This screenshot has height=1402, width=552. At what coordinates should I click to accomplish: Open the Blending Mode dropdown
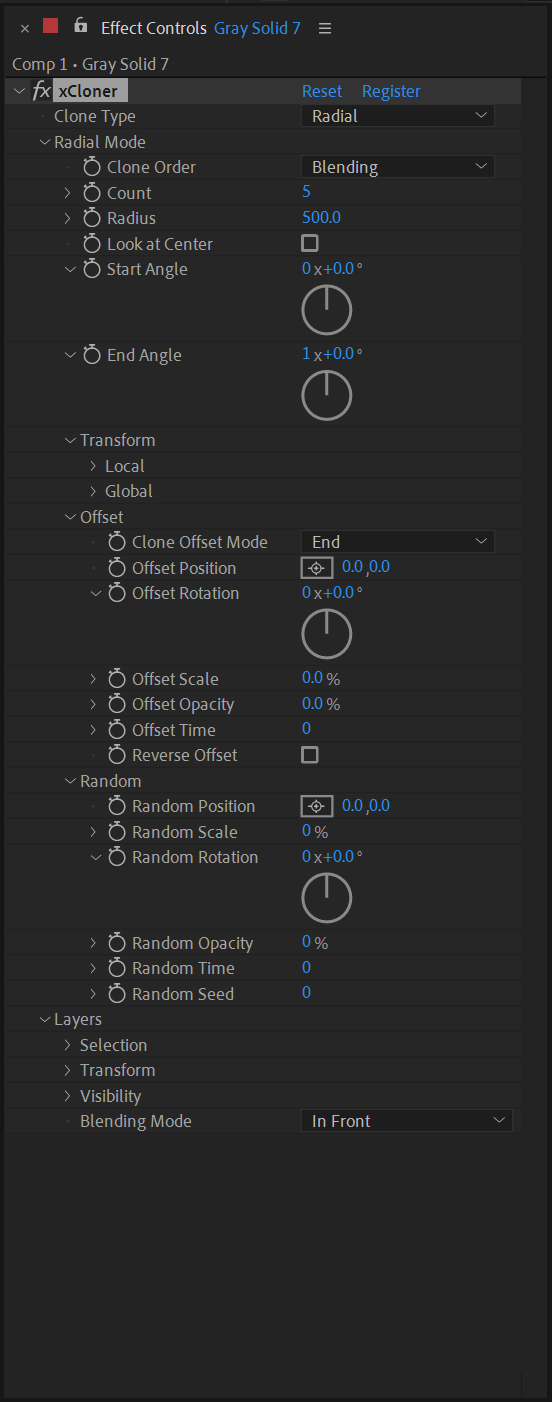coord(407,1121)
